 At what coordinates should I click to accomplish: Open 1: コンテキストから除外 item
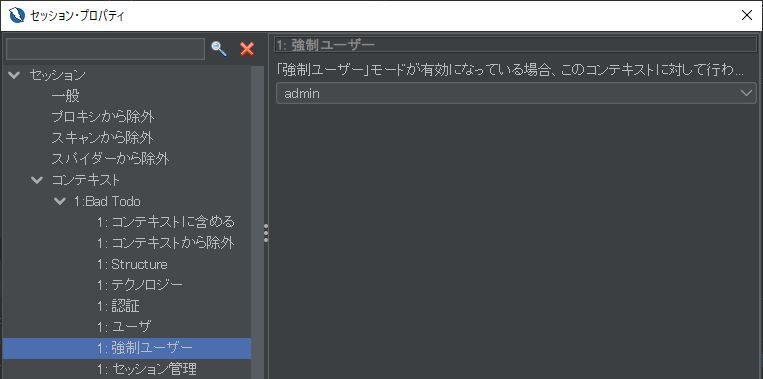tap(165, 243)
